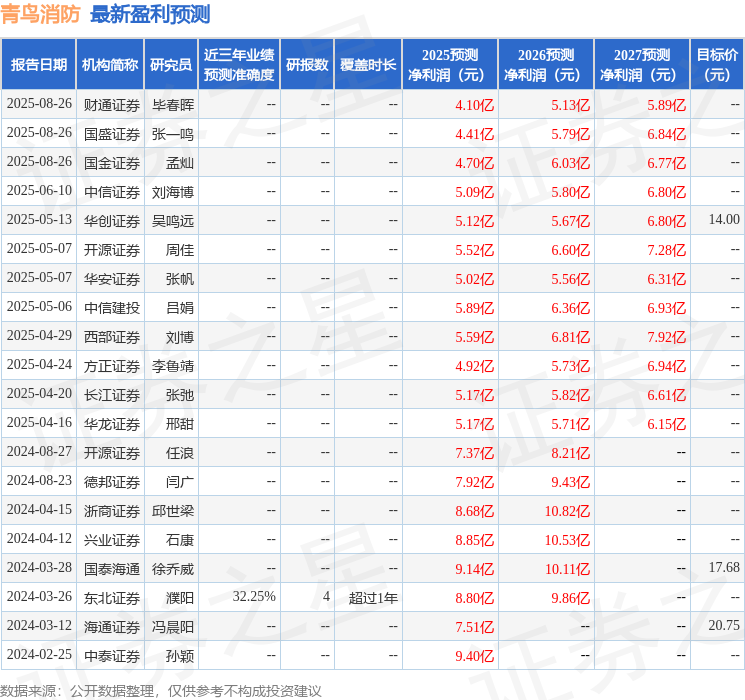Click 6.84亿 in 国盛证券 row
This screenshot has height=700, width=745.
pyautogui.click(x=666, y=134)
